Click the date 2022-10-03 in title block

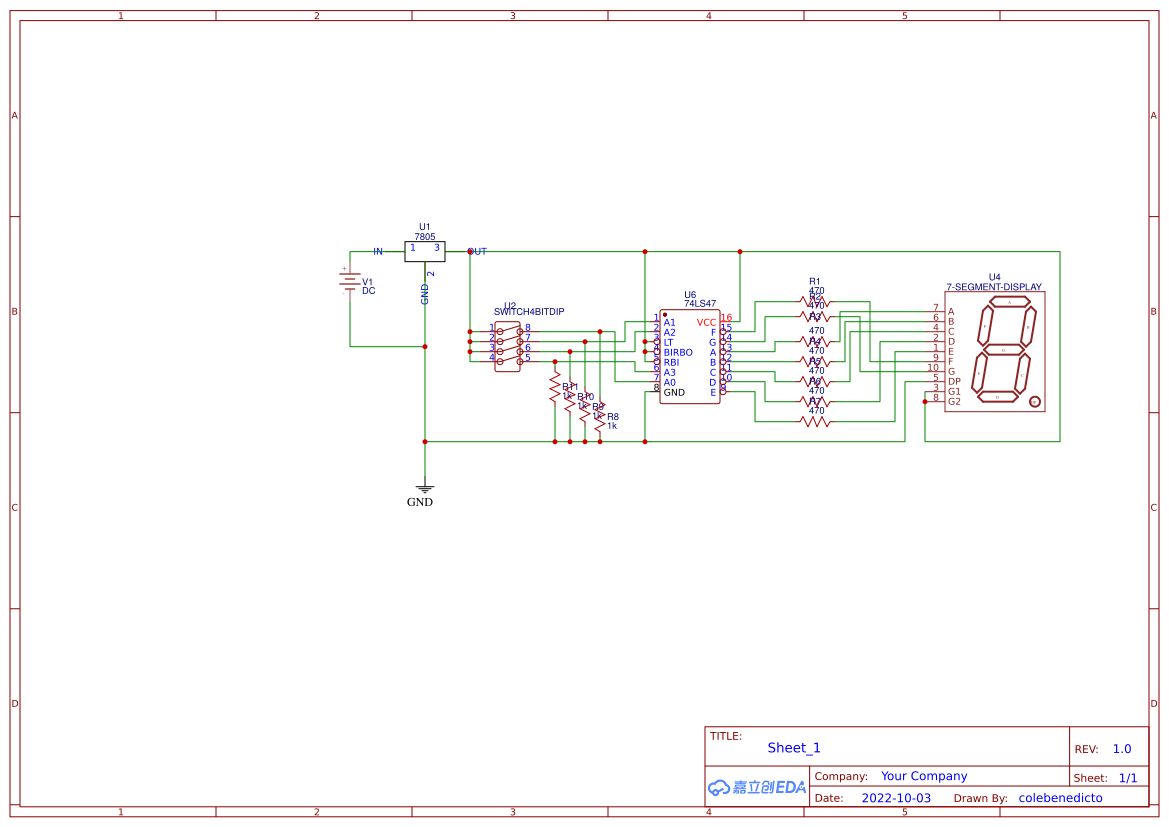[896, 797]
